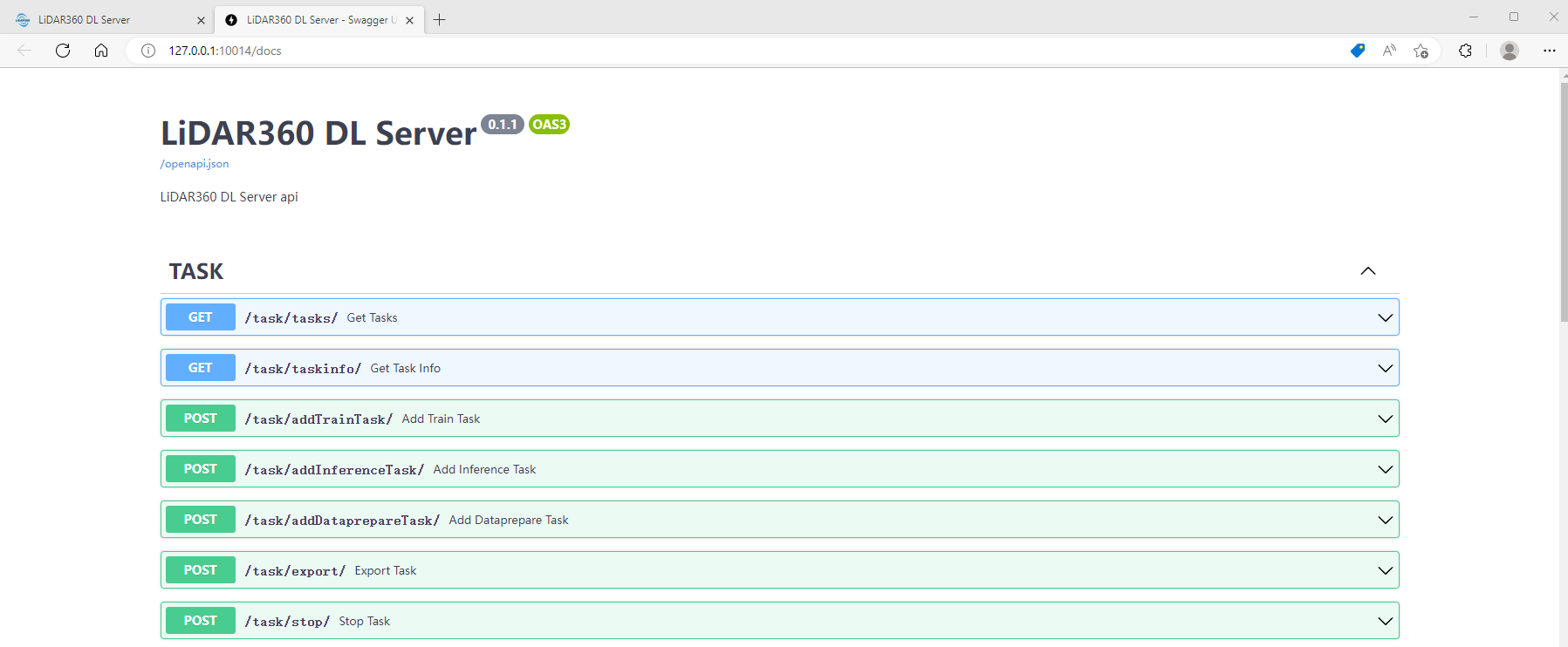Close the LiDAR360 DL Server tab
This screenshot has width=1568, height=647.
[x=201, y=20]
